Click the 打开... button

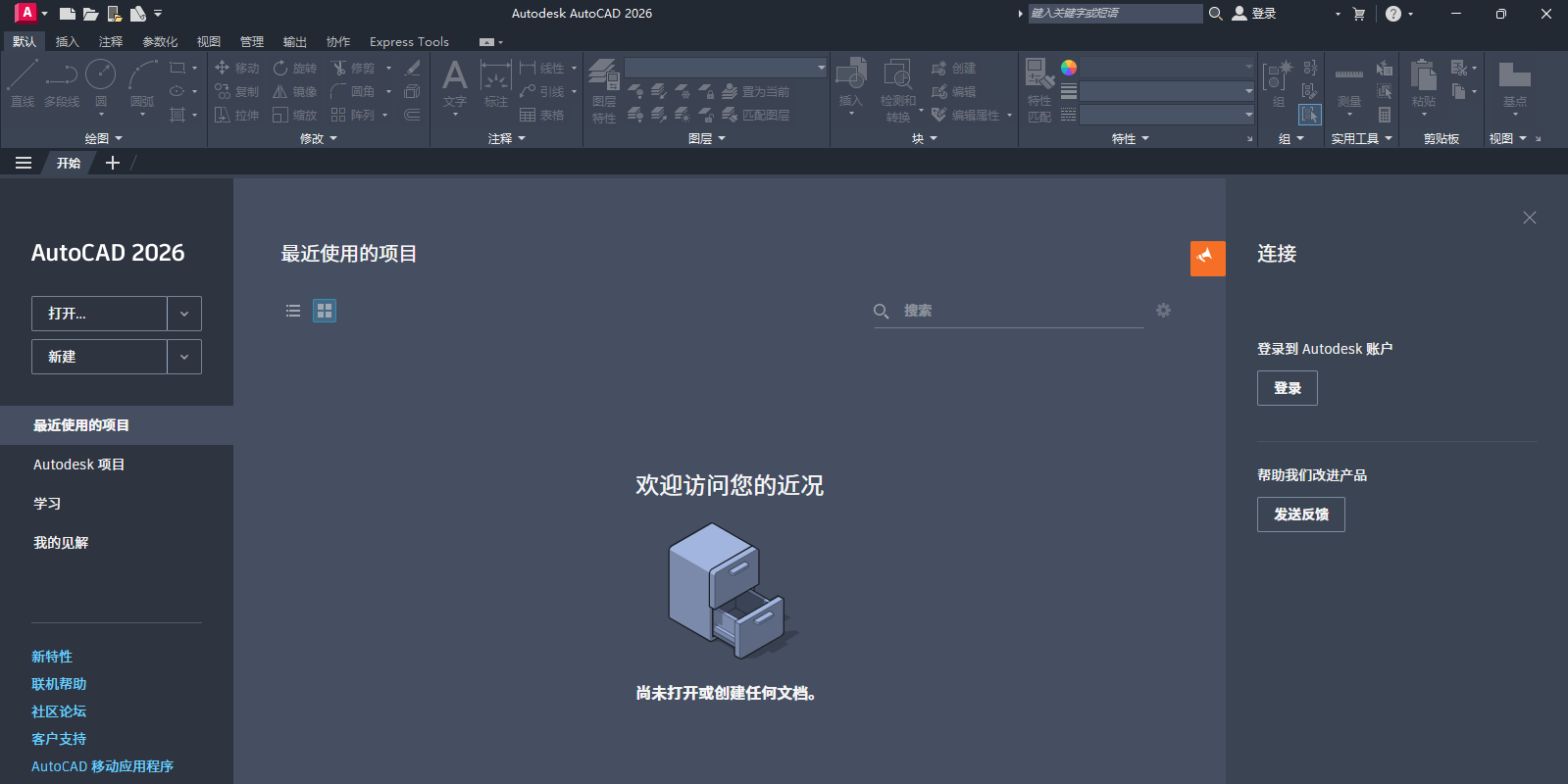point(99,314)
